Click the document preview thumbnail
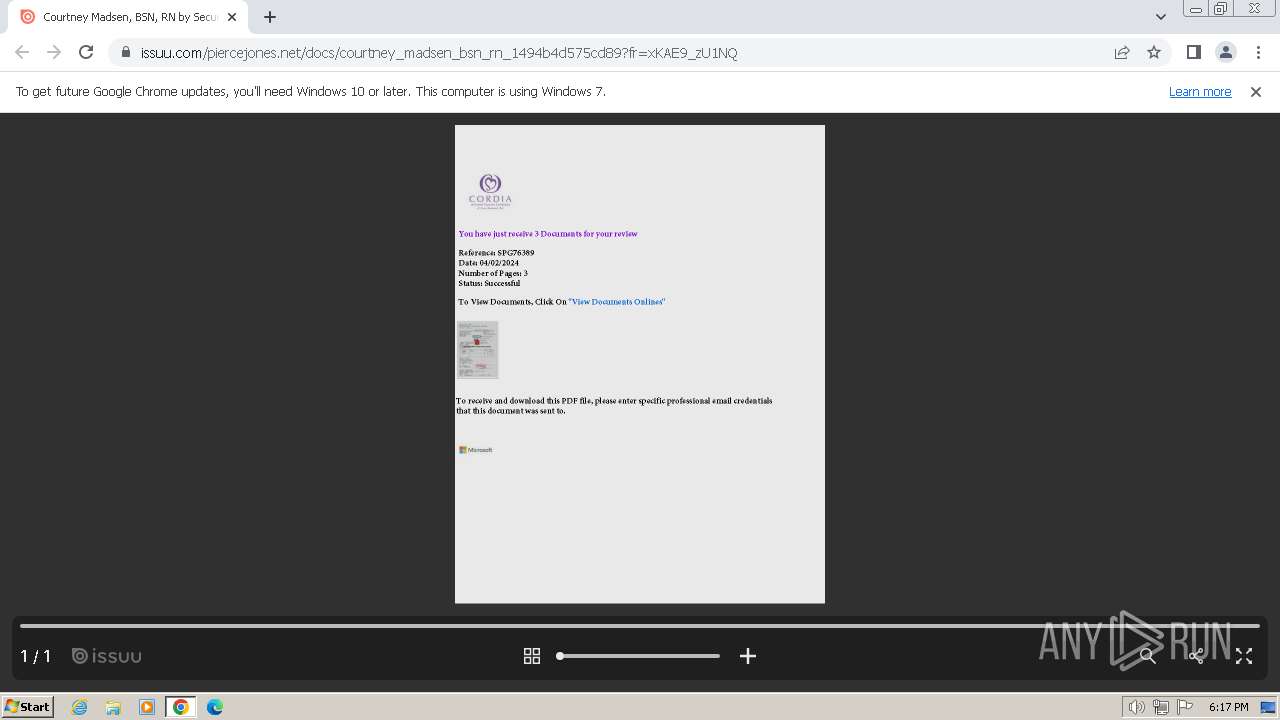Viewport: 1280px width, 720px height. pyautogui.click(x=478, y=350)
